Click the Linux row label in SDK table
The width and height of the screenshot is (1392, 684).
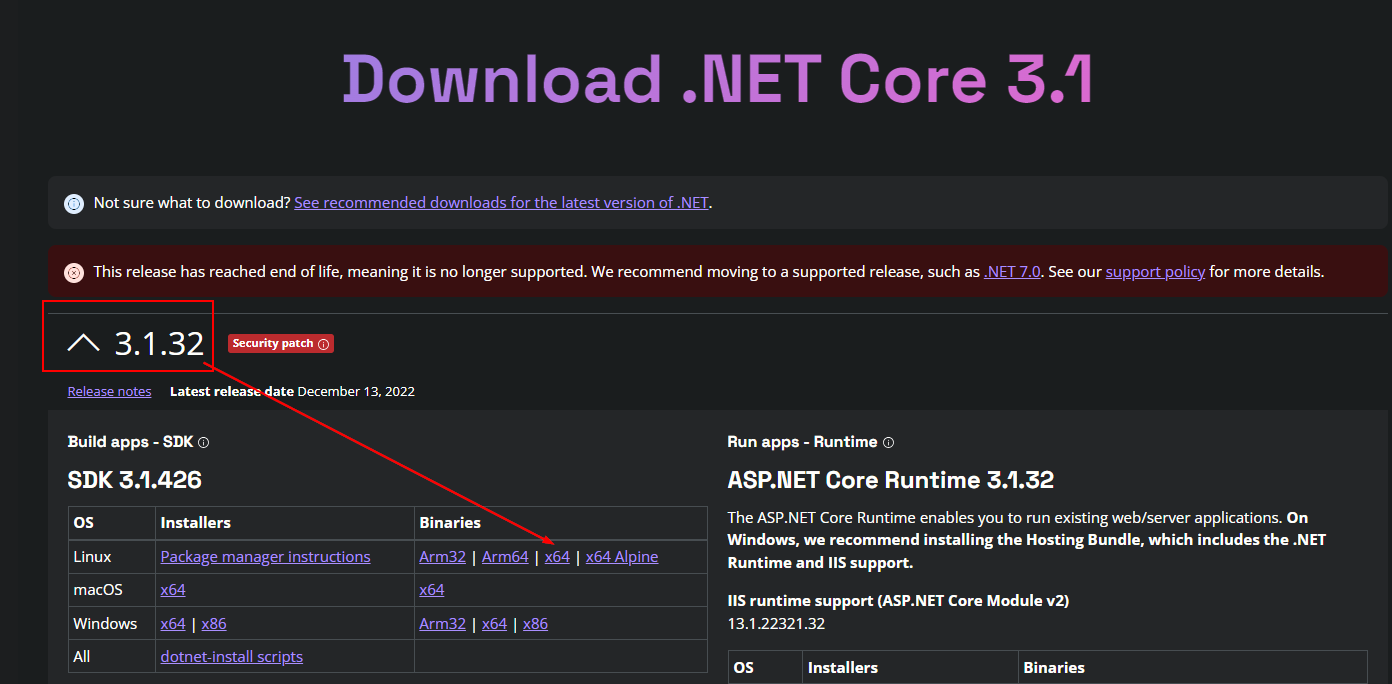(92, 556)
